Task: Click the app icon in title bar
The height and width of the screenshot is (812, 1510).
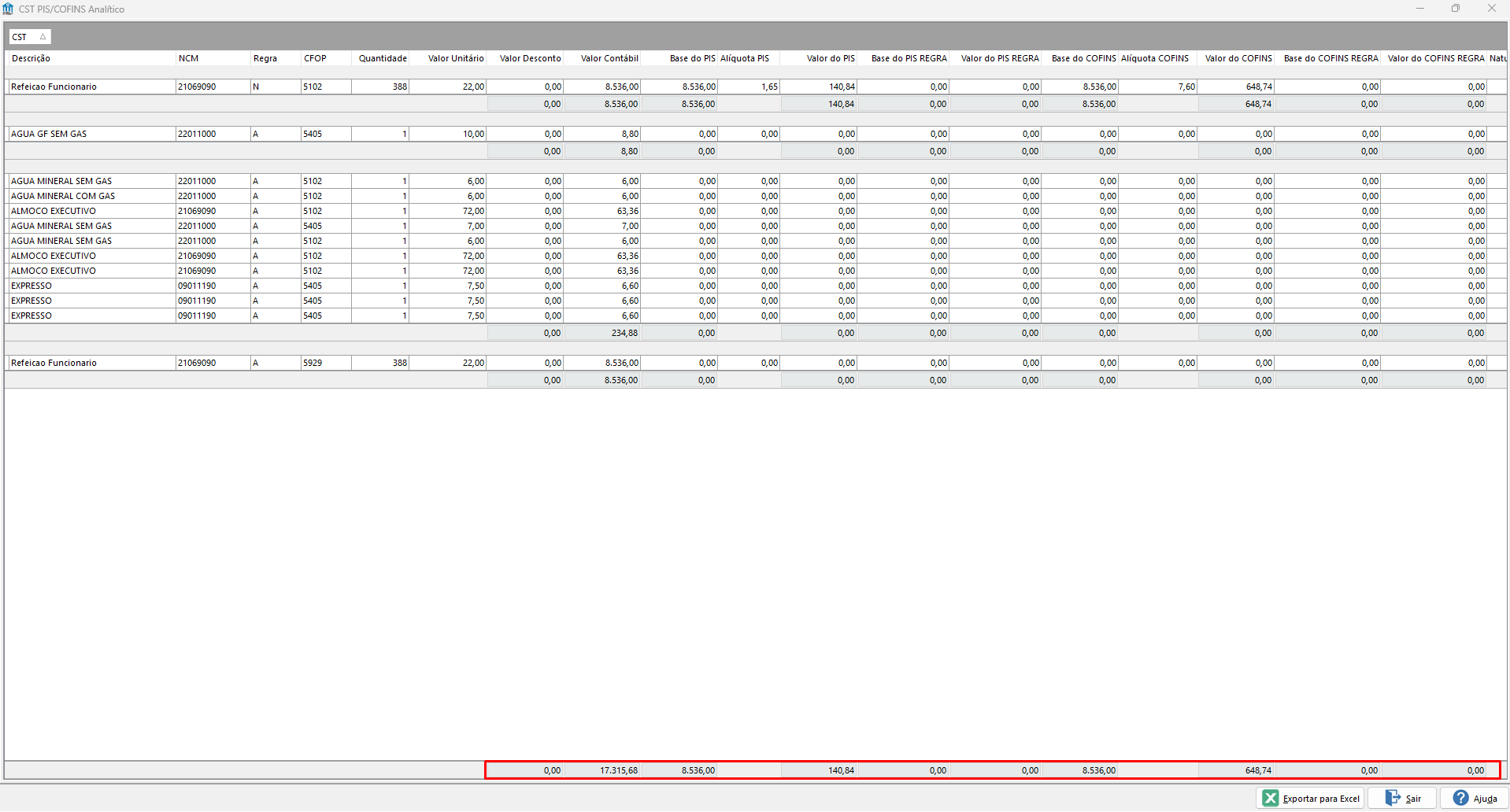Action: point(8,9)
